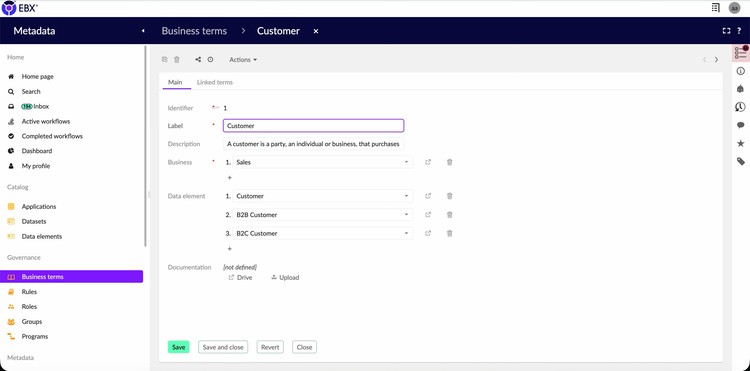Open favorites star in right sidebar
750x371 pixels.
(741, 143)
